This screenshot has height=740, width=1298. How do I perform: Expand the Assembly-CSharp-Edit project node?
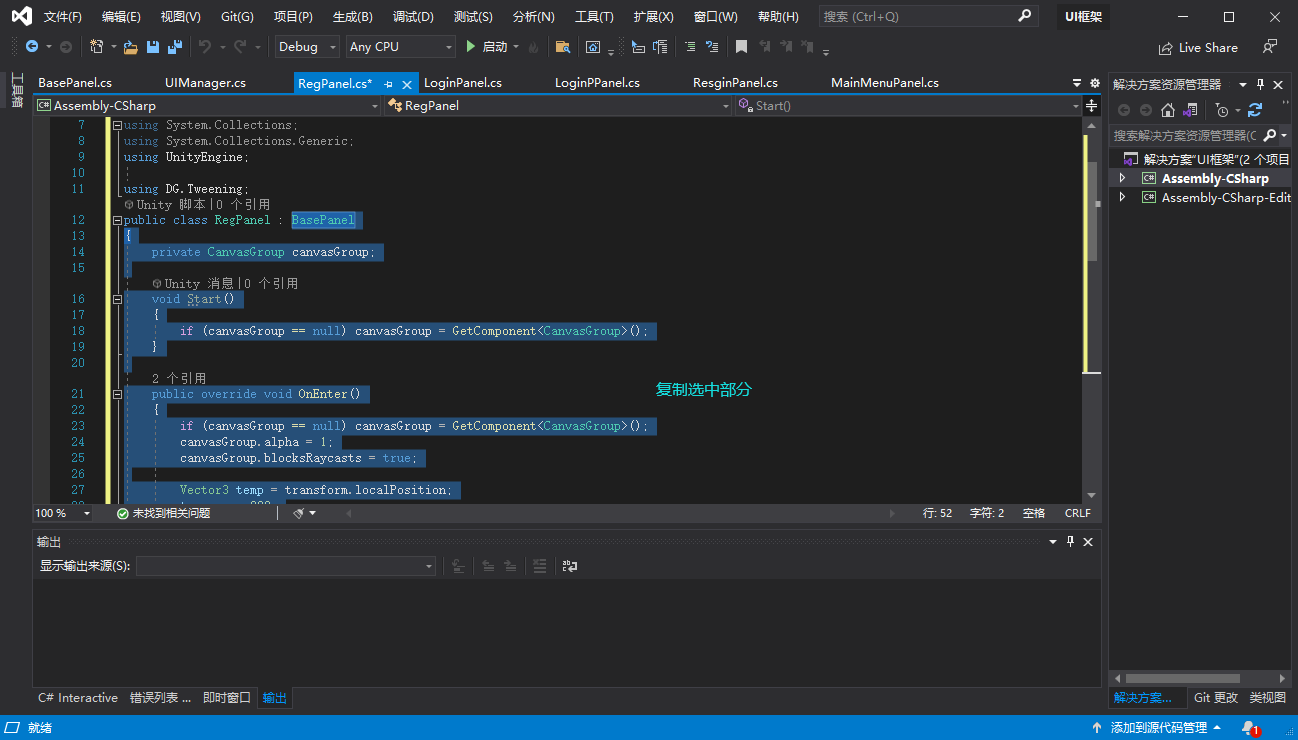click(1122, 198)
